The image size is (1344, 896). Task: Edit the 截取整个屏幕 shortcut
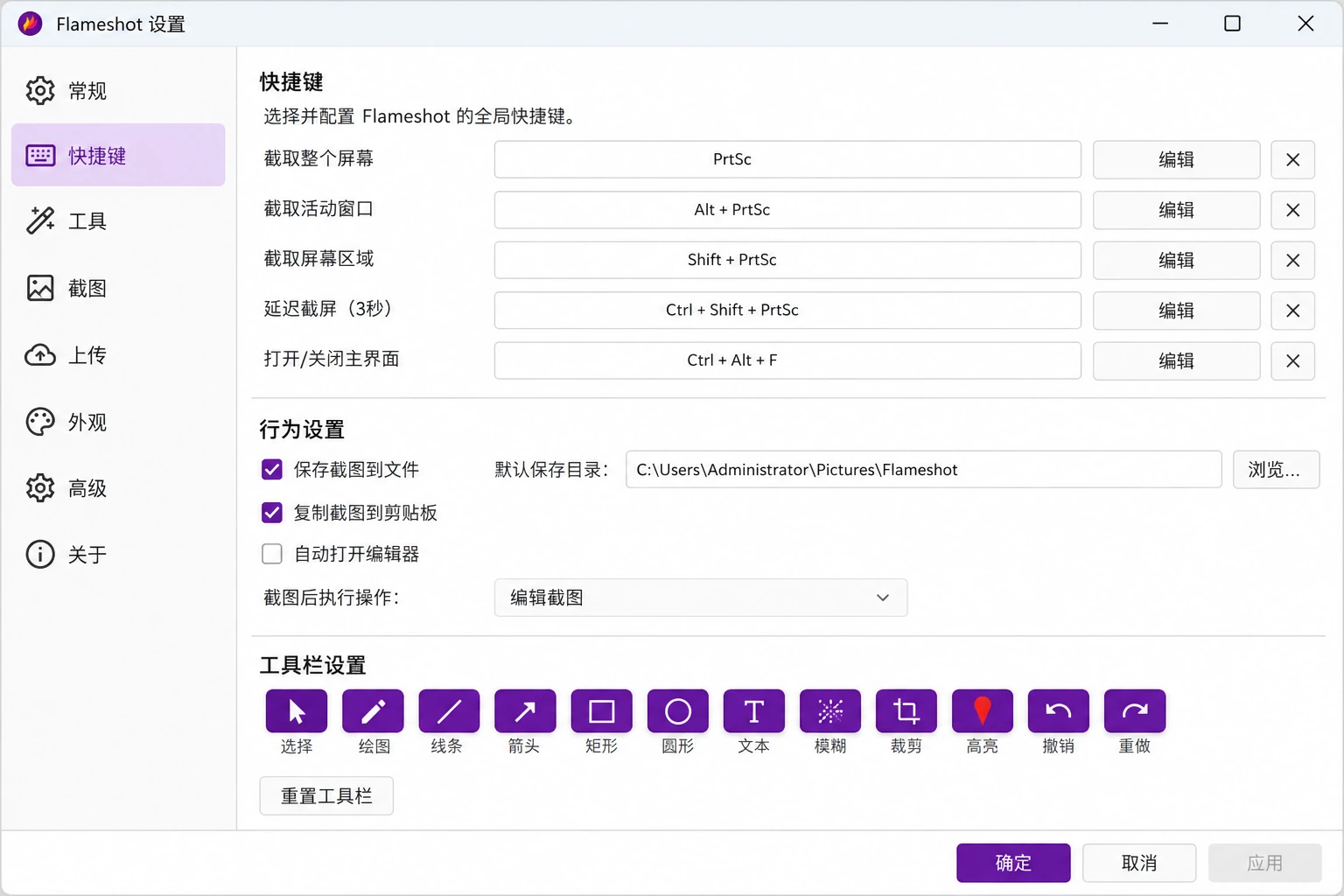point(1176,159)
